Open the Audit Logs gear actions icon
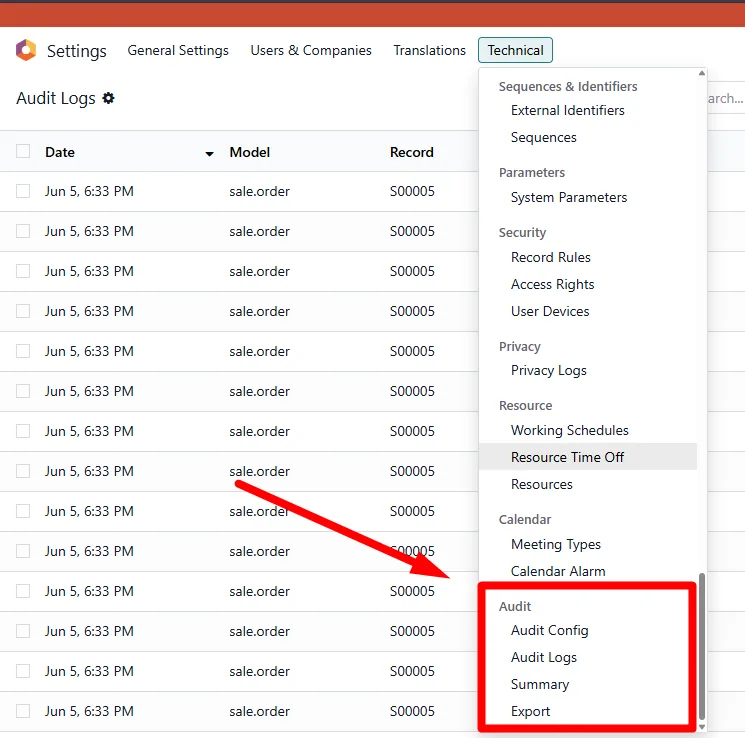The height and width of the screenshot is (738, 745). tap(108, 98)
